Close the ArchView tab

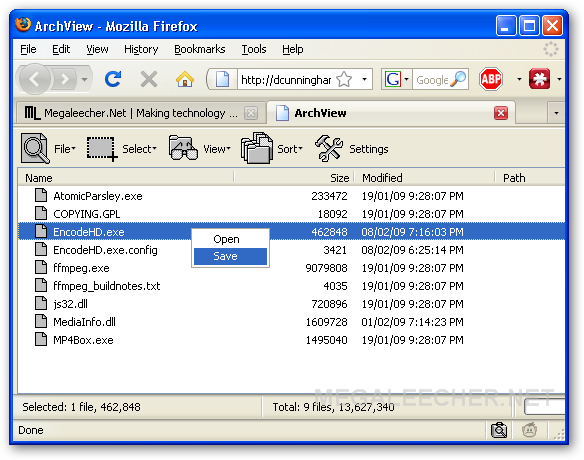(x=501, y=113)
